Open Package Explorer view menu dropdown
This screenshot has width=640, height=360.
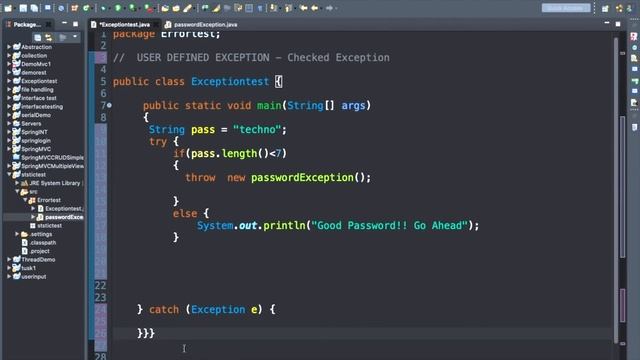75,37
